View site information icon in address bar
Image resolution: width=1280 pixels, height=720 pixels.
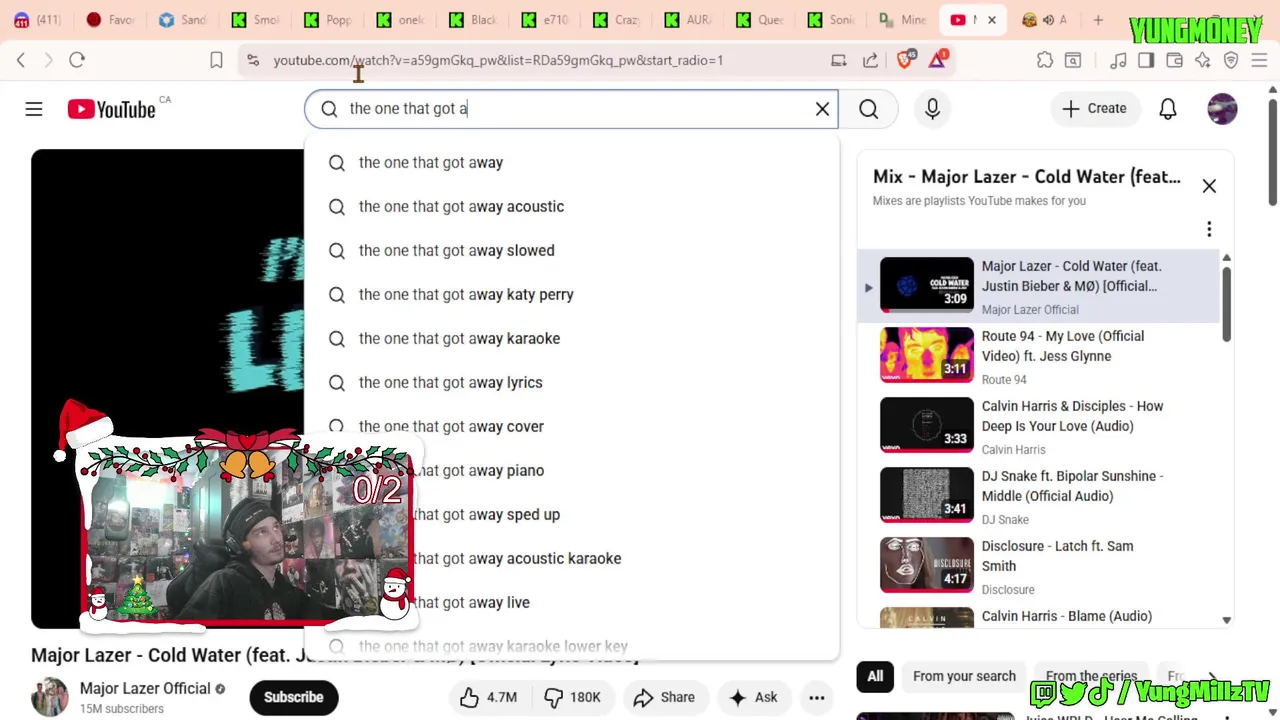252,60
